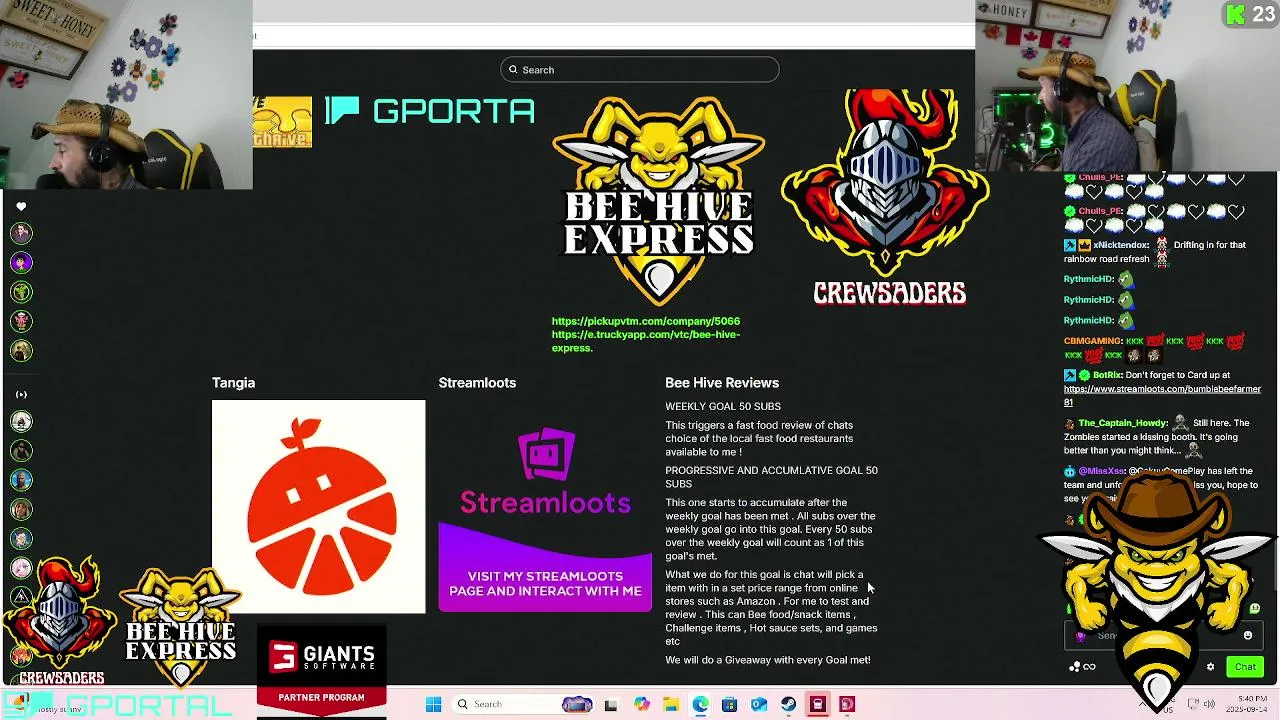This screenshot has width=1280, height=720.
Task: Launch Copilot from the taskbar
Action: pos(641,704)
